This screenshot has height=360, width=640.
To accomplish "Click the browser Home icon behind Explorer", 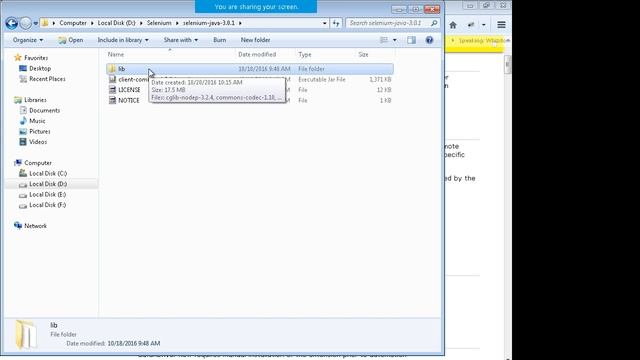I will [x=453, y=25].
